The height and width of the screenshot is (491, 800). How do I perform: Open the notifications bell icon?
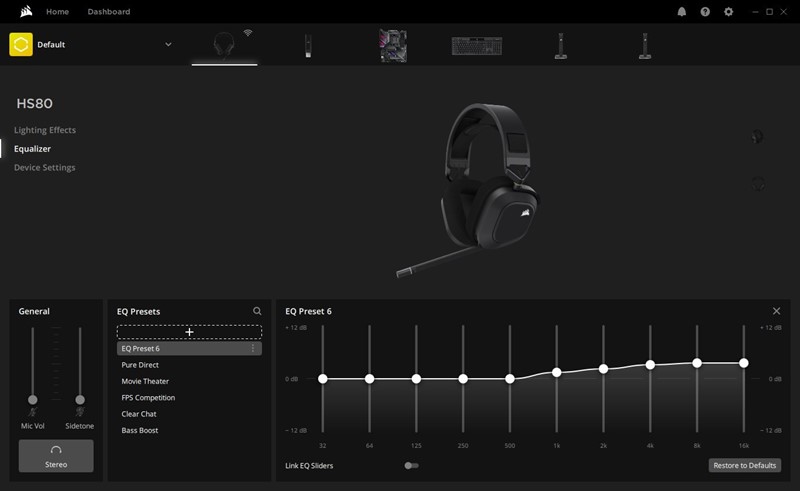682,12
